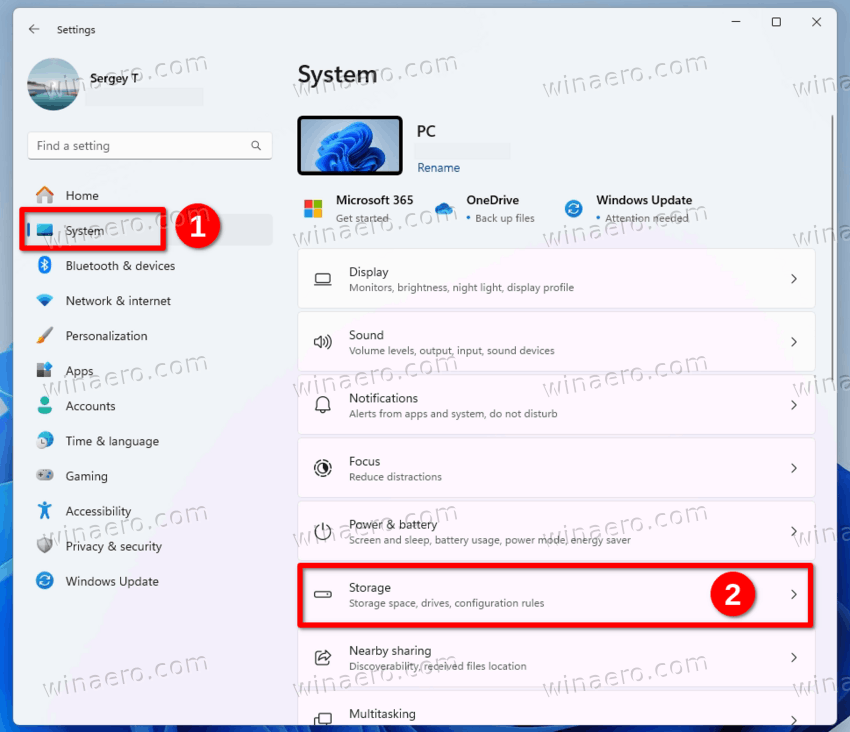Screen dimensions: 850x732
Task: Expand Sound settings chevron
Action: [794, 342]
